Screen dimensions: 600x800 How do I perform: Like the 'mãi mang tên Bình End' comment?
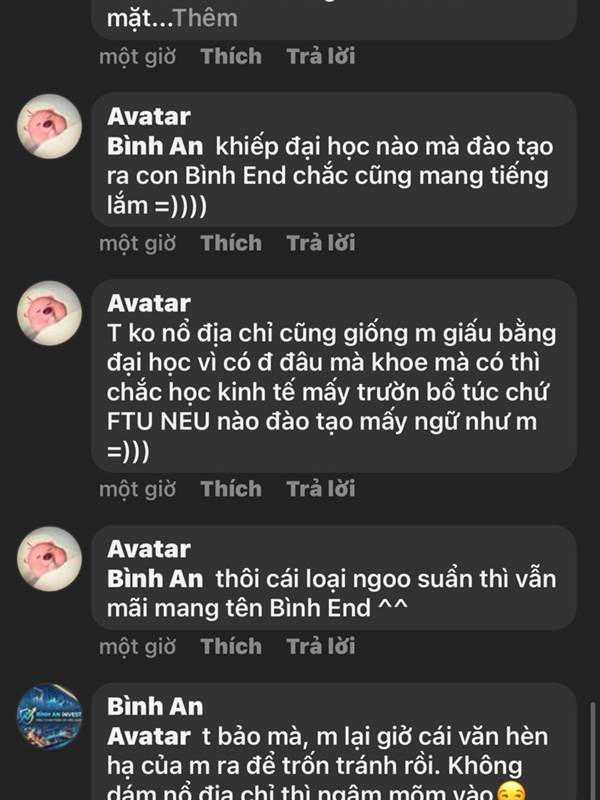pos(231,646)
